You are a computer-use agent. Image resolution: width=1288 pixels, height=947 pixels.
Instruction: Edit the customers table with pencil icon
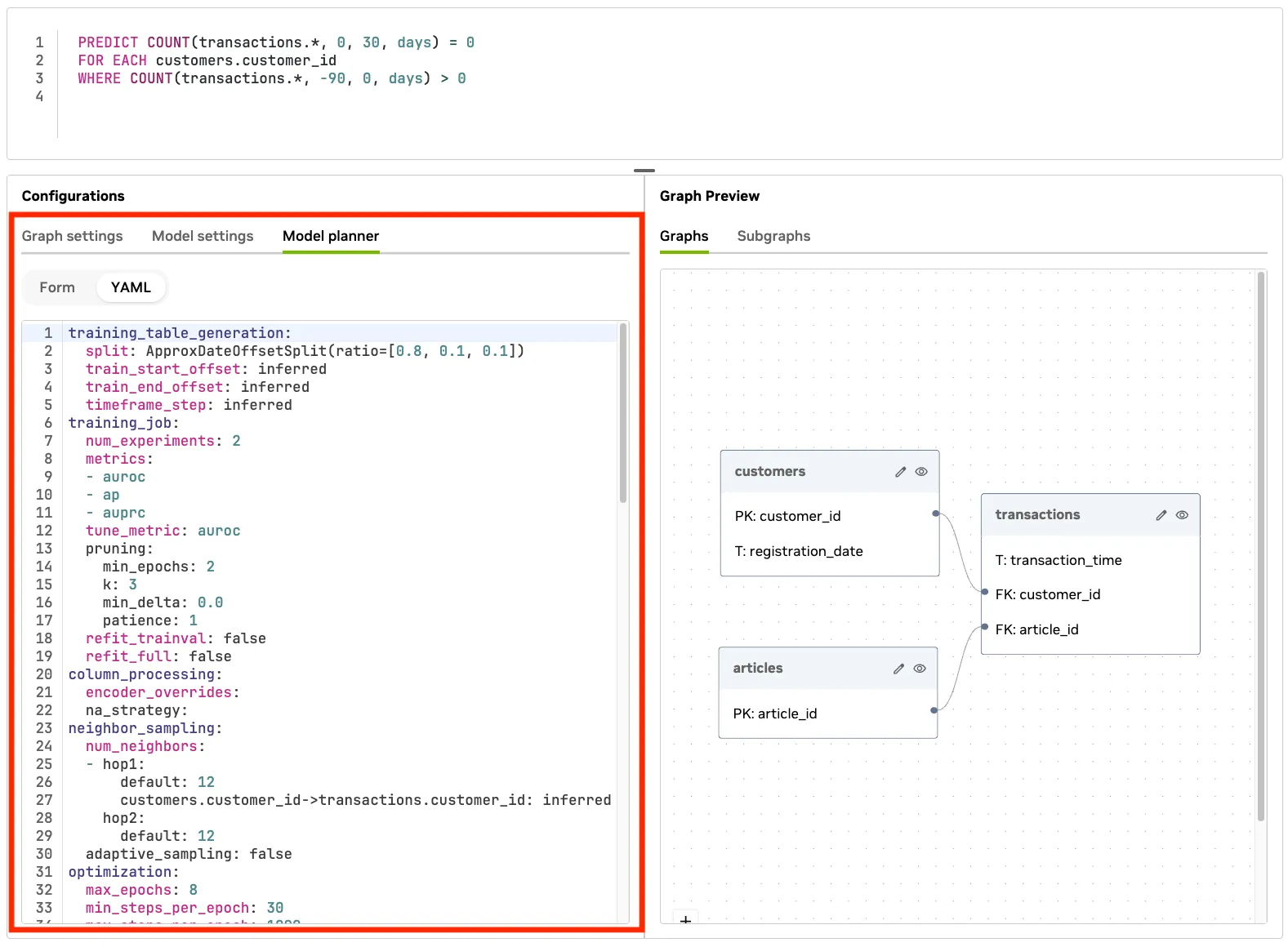pyautogui.click(x=900, y=472)
